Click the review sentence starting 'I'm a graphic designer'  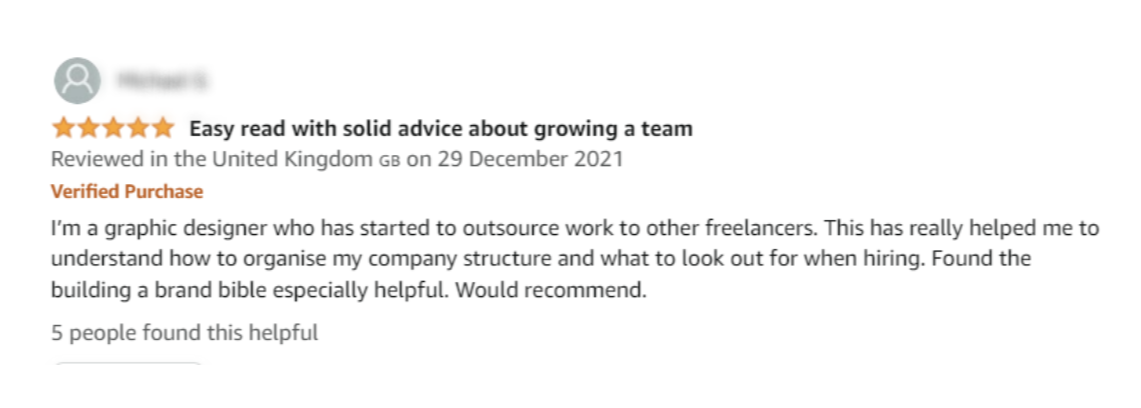coord(434,228)
